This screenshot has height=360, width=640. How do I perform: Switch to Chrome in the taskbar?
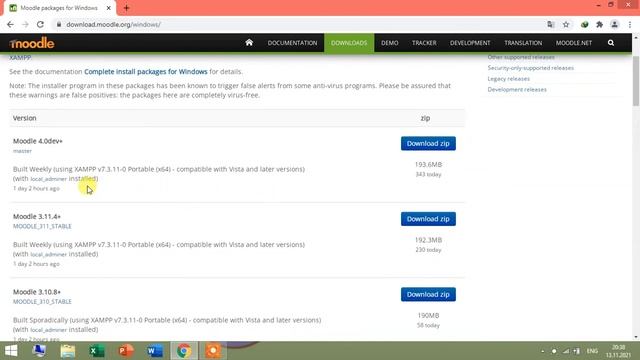(184, 351)
